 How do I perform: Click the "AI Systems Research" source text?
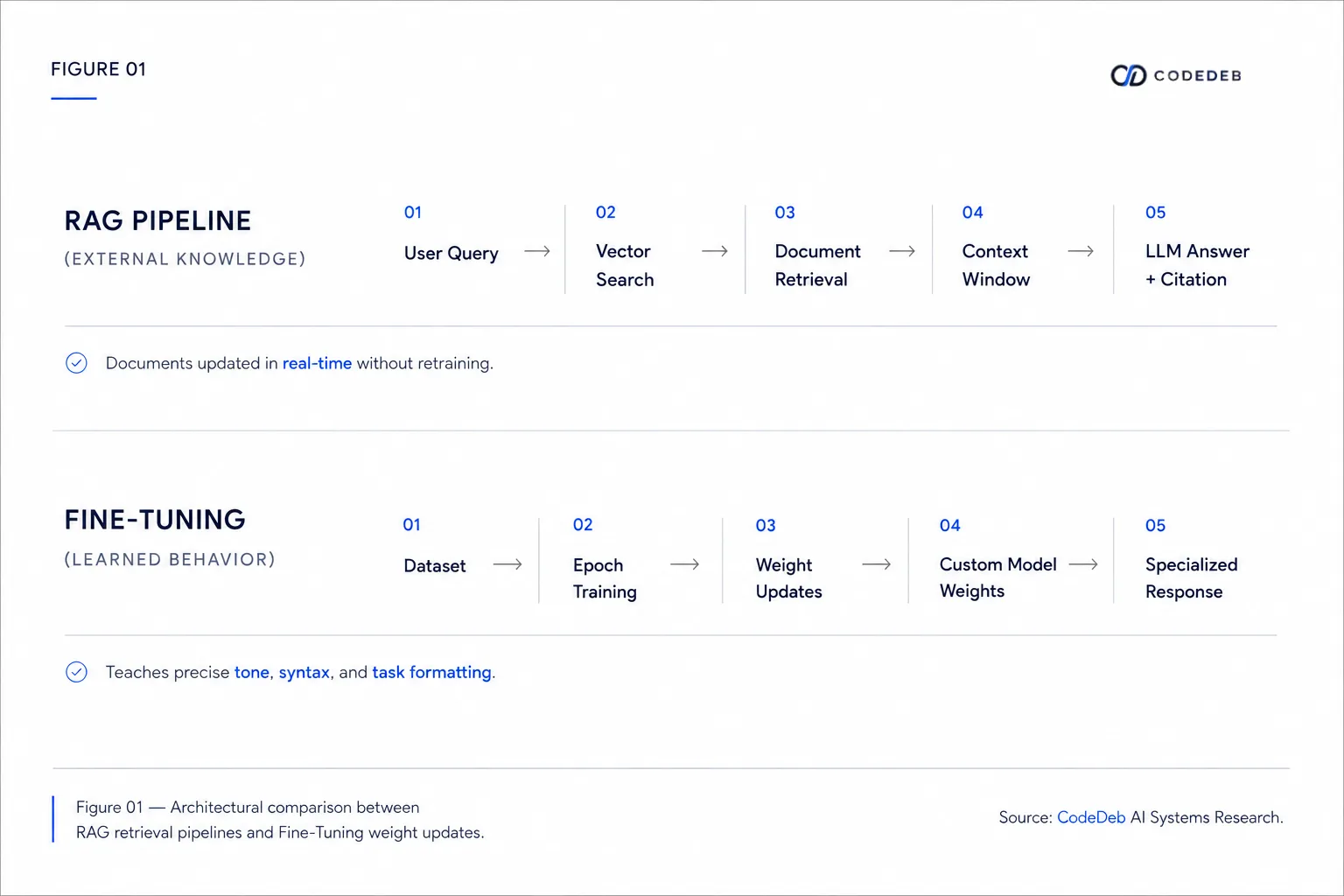coord(1207,817)
